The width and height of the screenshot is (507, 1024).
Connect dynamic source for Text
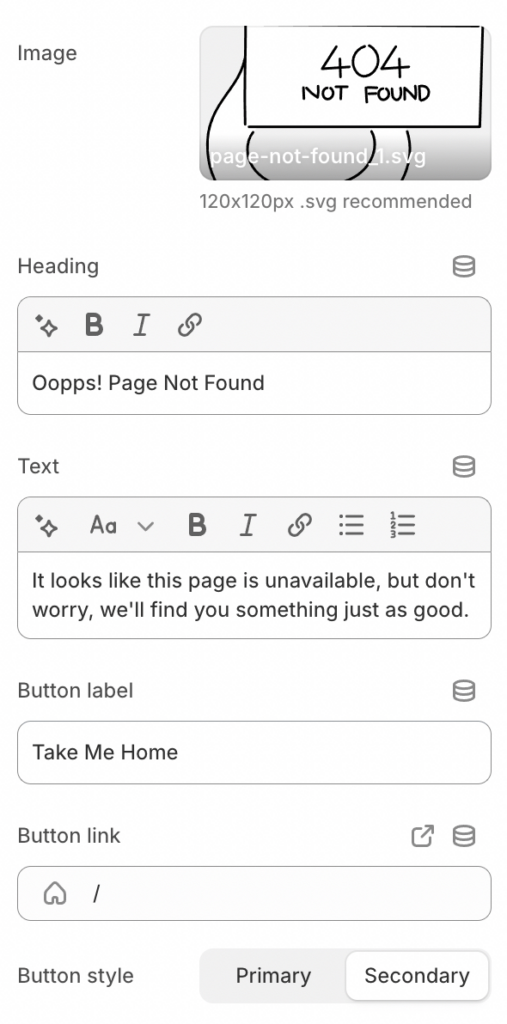464,466
